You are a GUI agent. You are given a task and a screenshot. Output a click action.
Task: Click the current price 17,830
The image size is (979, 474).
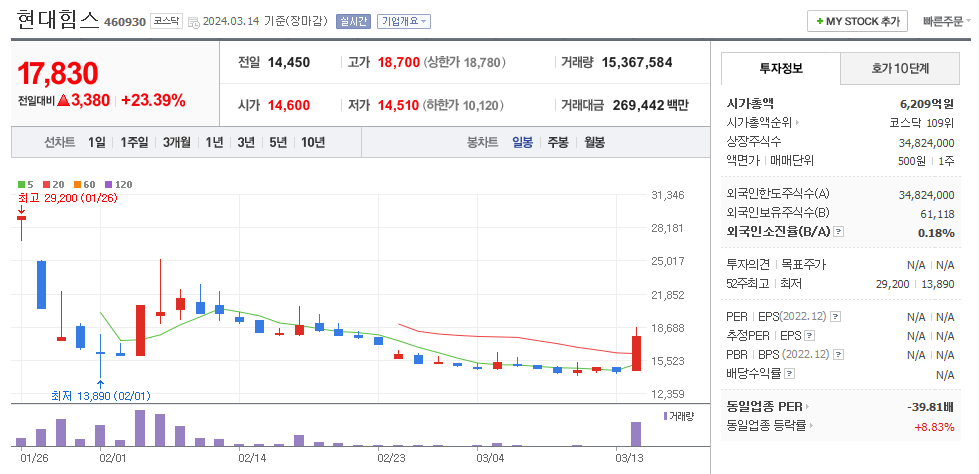pyautogui.click(x=57, y=73)
